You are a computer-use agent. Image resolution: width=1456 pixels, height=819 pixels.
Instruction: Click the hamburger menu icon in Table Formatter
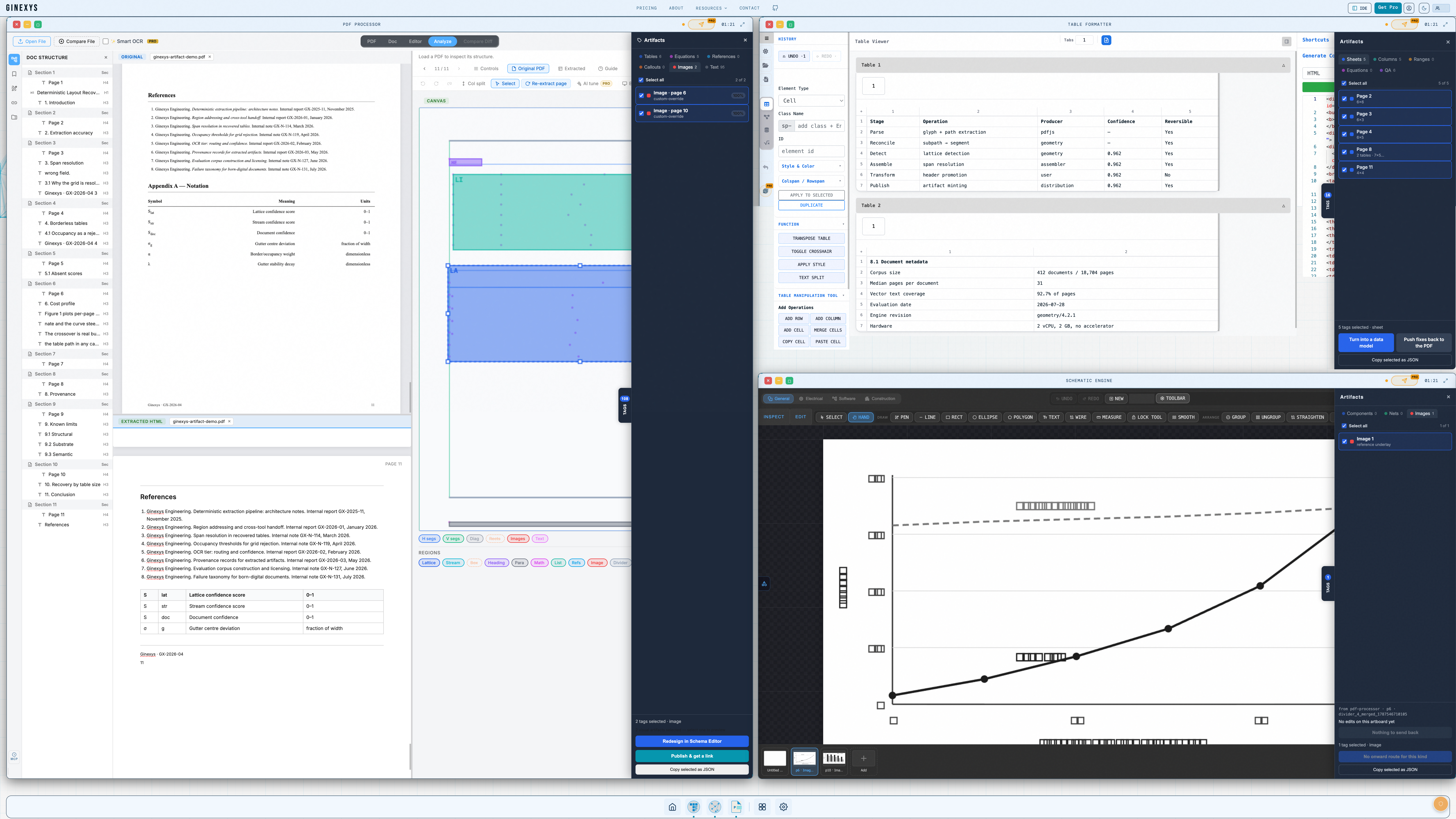point(766,38)
